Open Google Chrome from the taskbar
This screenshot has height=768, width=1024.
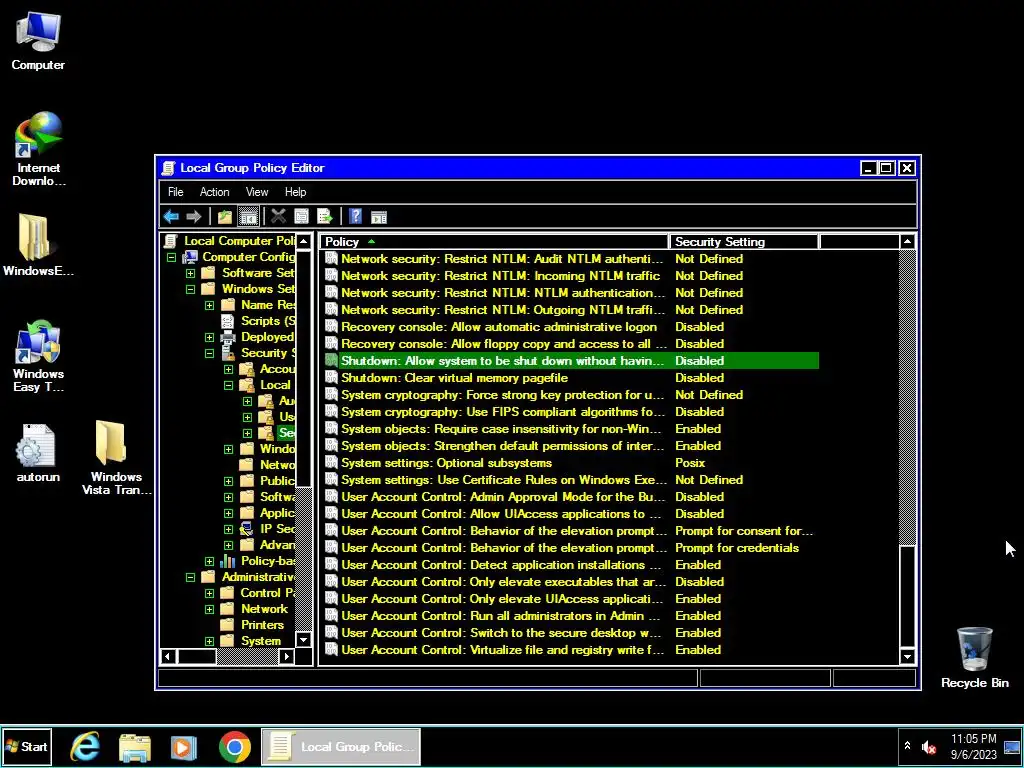coord(234,746)
